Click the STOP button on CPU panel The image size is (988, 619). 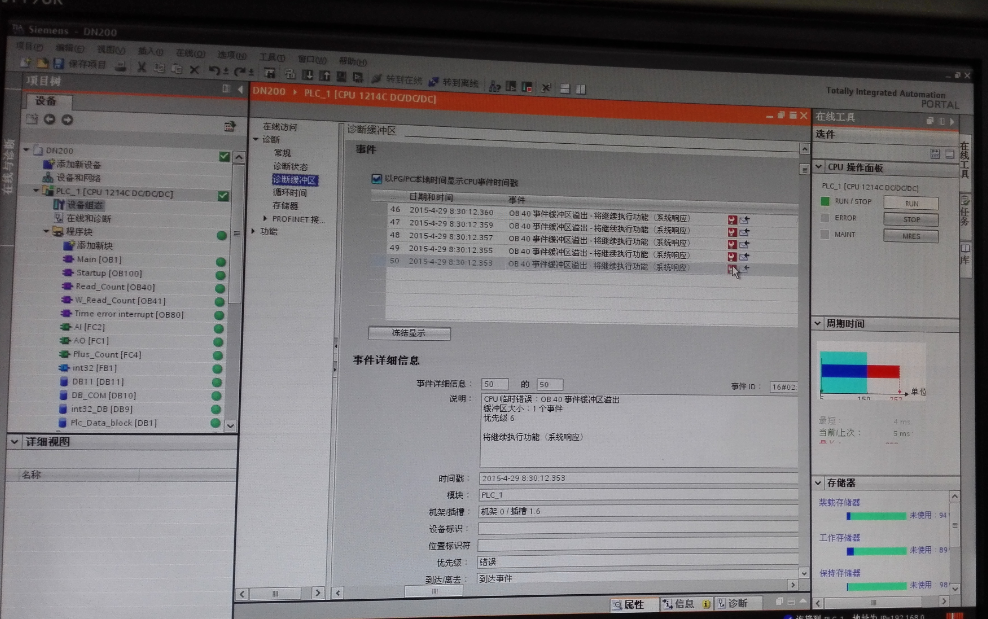point(911,219)
